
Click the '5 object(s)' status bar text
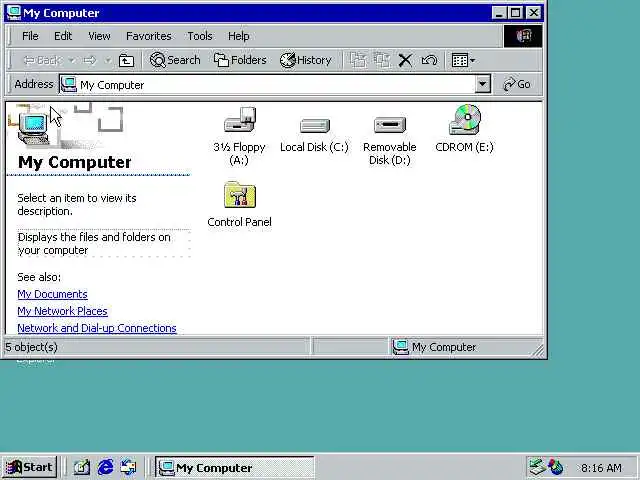(31, 347)
